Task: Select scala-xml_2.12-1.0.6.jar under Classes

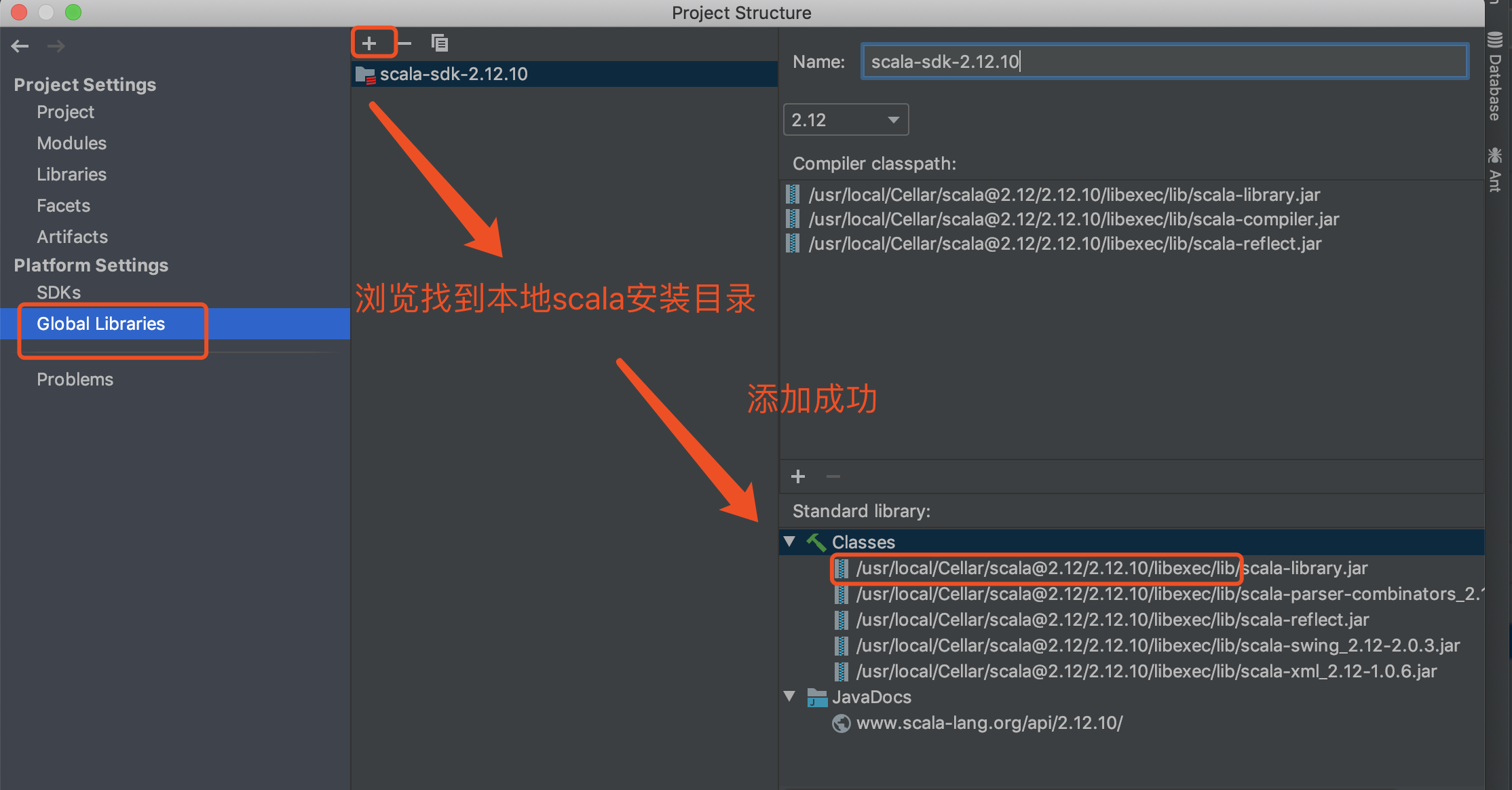Action: click(1146, 671)
